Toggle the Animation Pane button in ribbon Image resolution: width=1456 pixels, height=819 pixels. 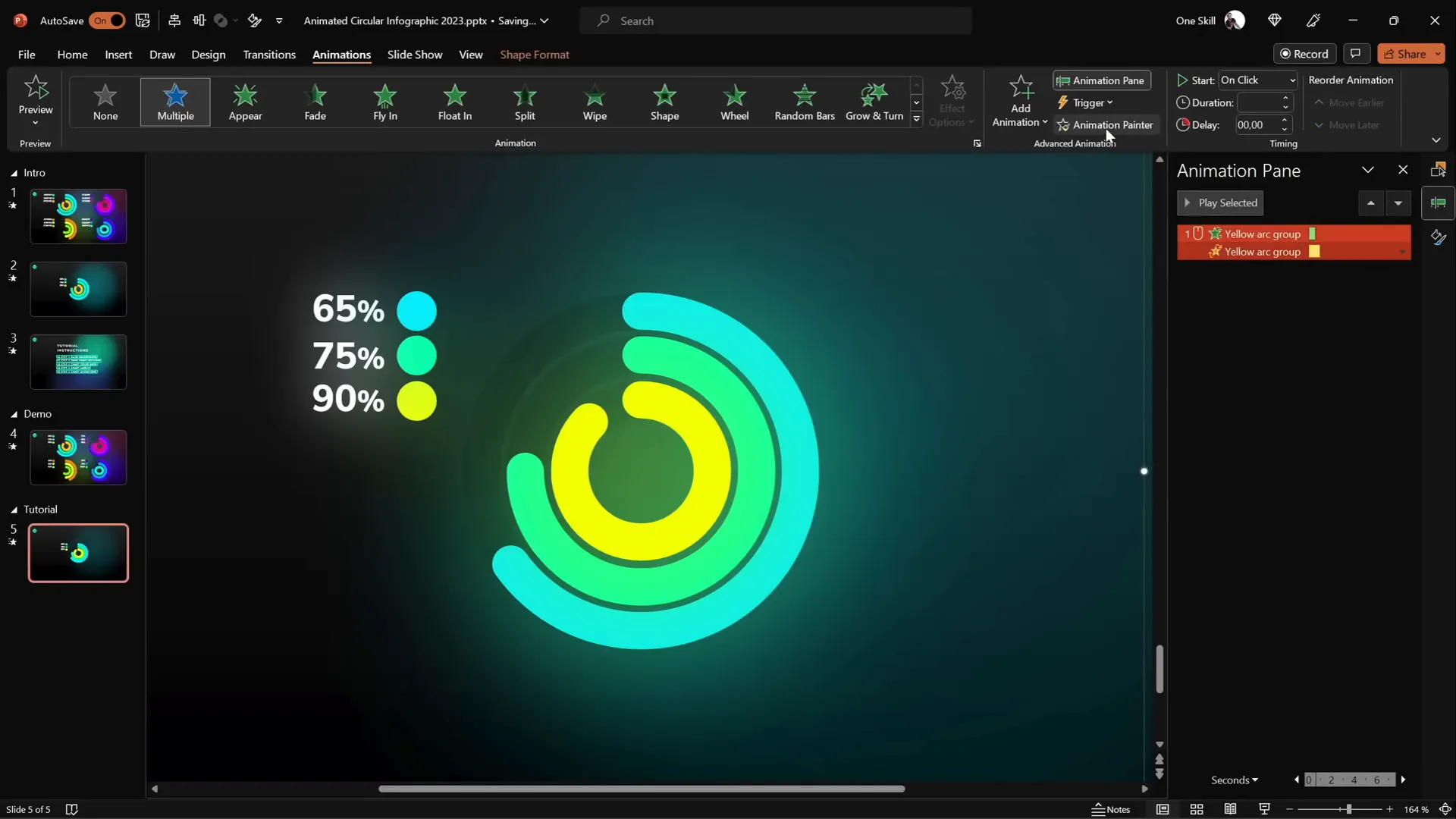point(1101,80)
